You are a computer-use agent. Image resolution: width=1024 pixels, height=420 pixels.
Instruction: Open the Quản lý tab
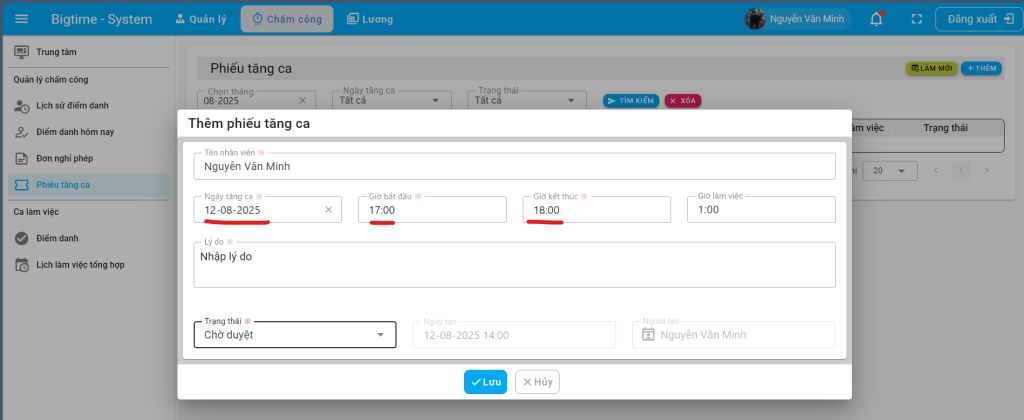pyautogui.click(x=201, y=19)
